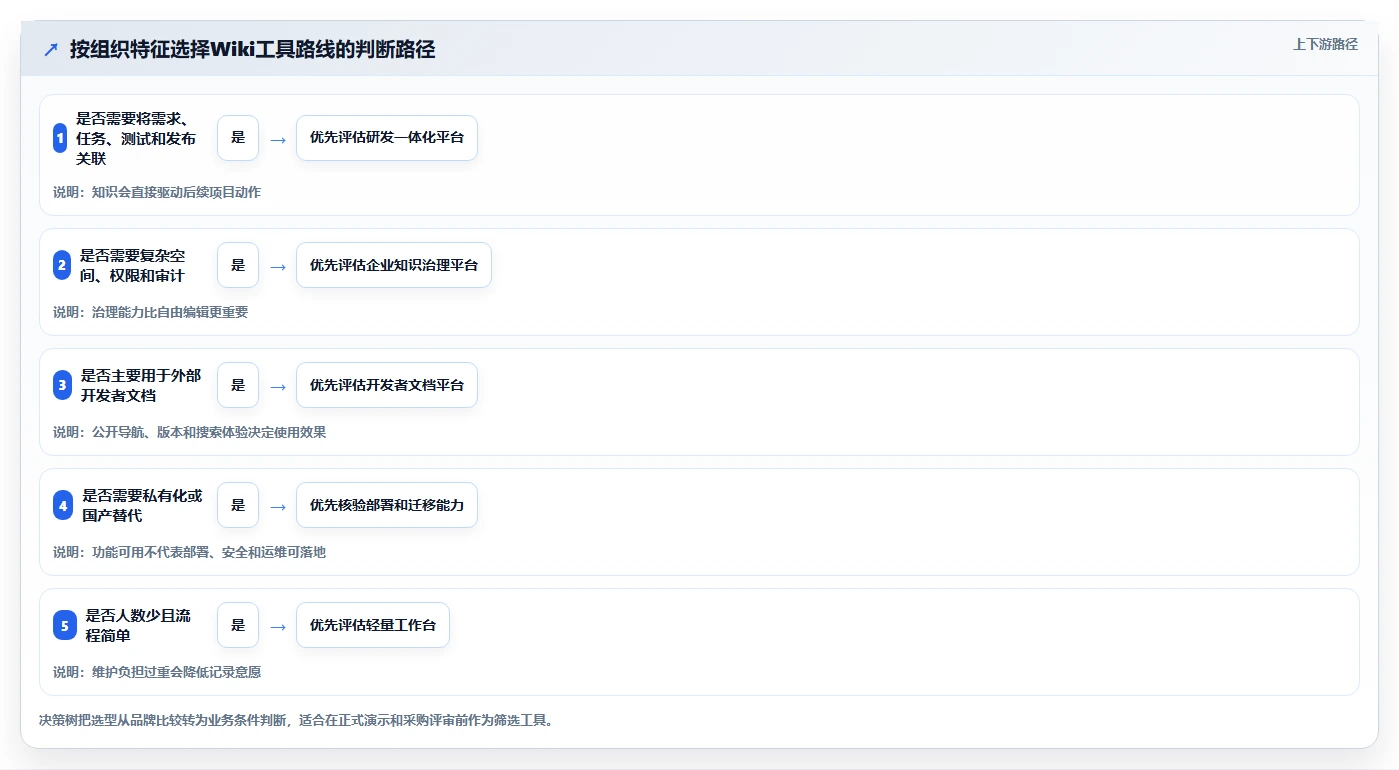Open 优先评估企业知识治理平台 result
Image resolution: width=1399 pixels, height=770 pixels.
coord(394,265)
